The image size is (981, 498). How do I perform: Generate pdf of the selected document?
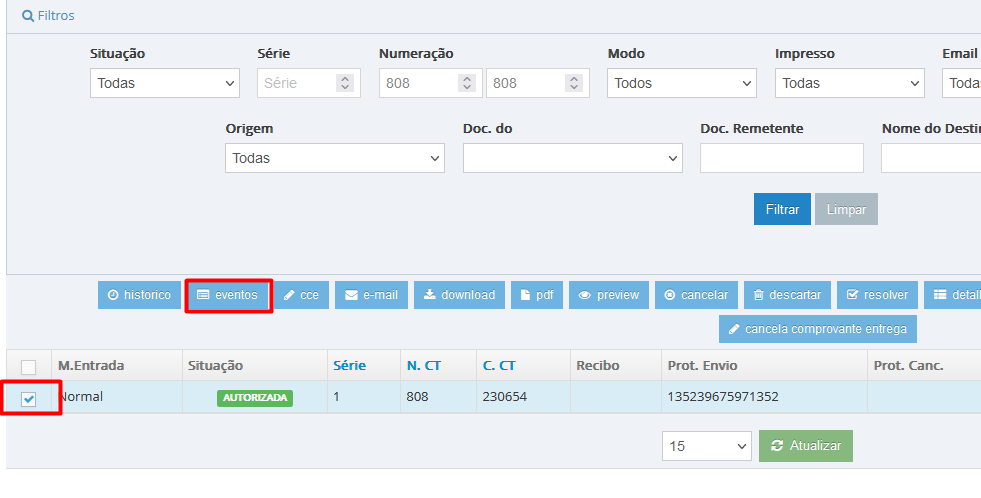point(536,295)
